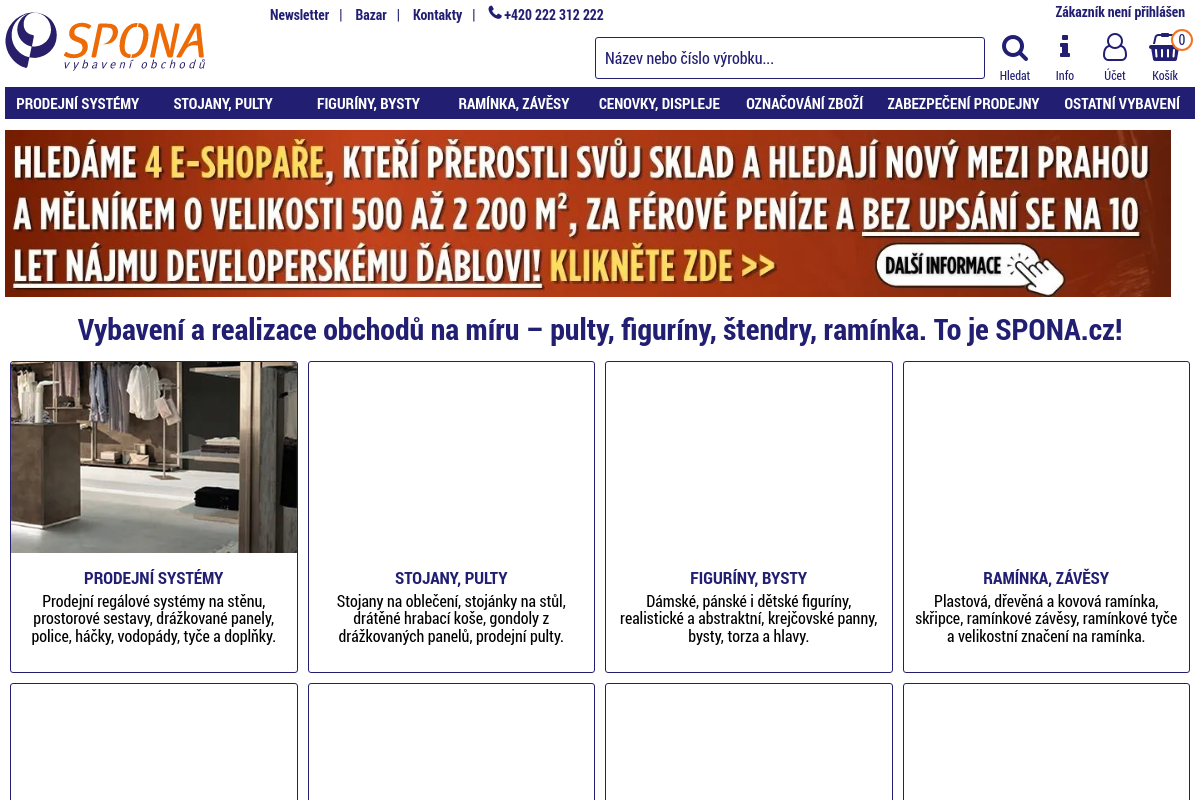This screenshot has height=800, width=1200.
Task: Open Ostatní vybavení menu
Action: [x=1122, y=103]
